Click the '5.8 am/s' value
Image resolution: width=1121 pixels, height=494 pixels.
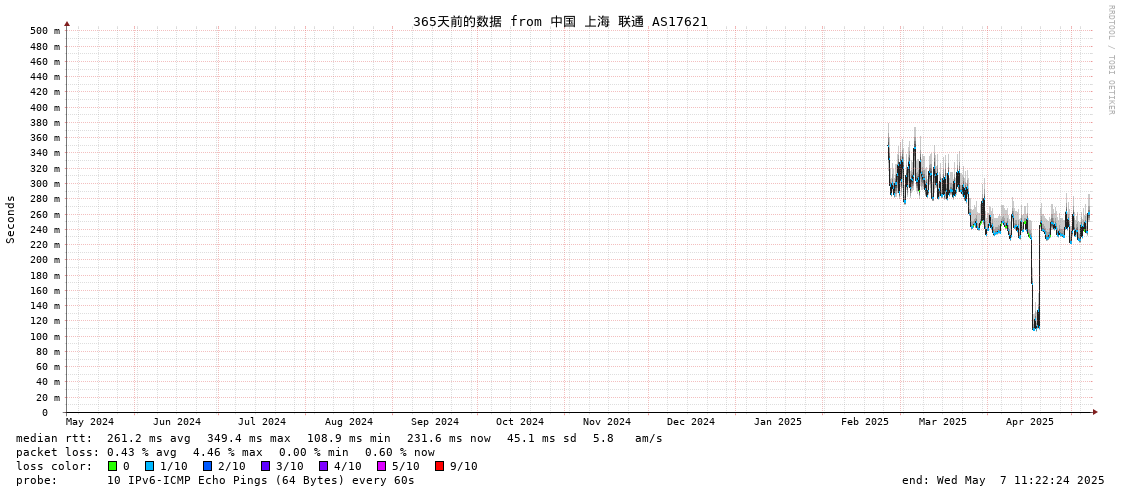(x=628, y=438)
